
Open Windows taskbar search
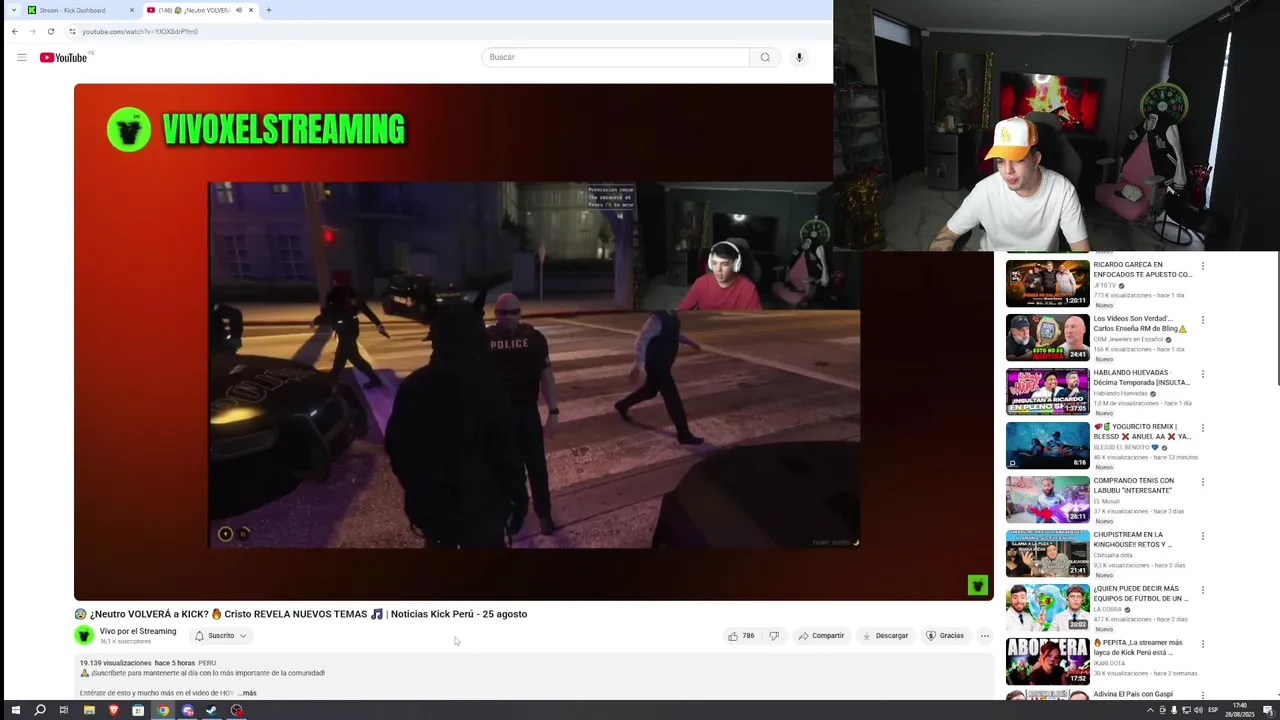40,710
